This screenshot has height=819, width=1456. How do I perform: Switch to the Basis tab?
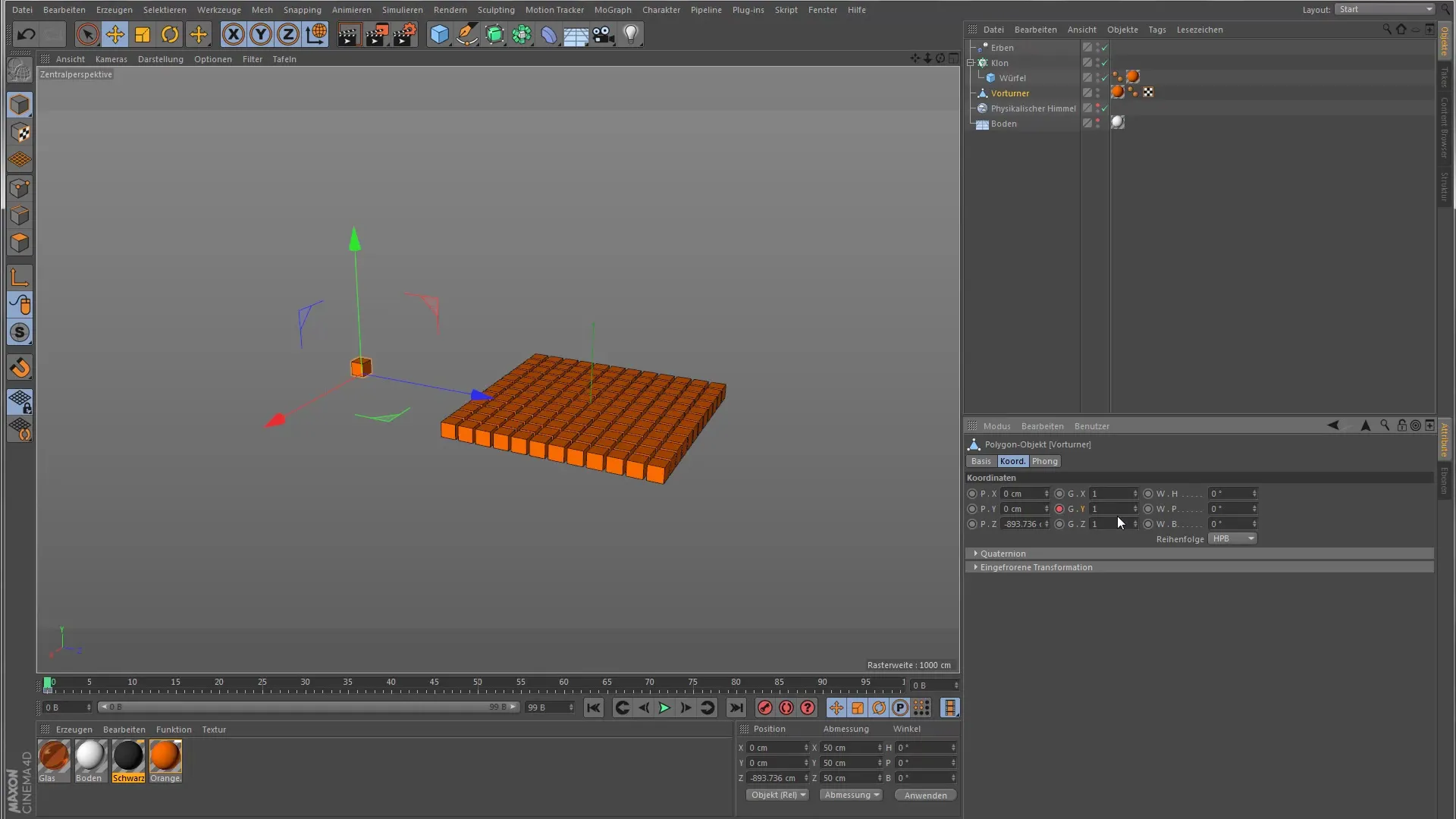click(x=981, y=461)
